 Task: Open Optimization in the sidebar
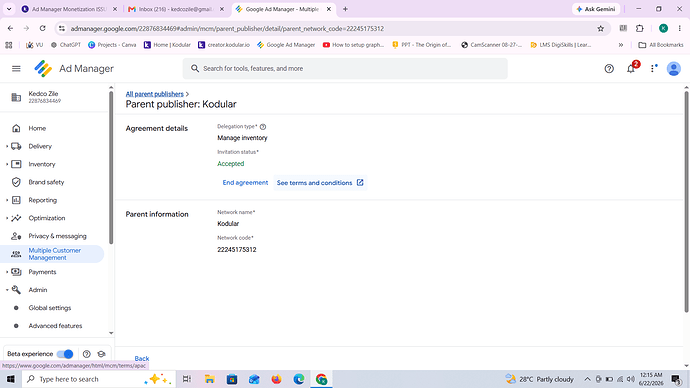pos(47,218)
